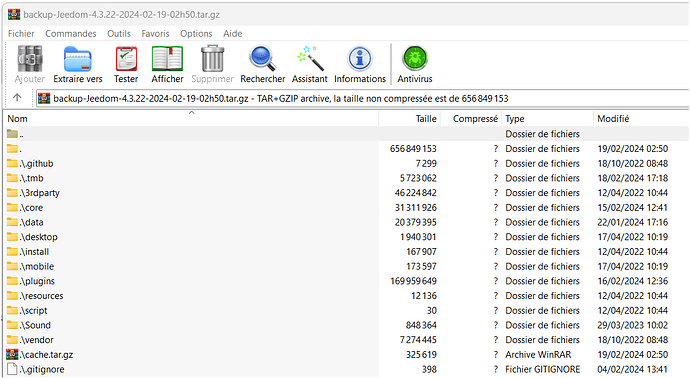Image resolution: width=690 pixels, height=378 pixels.
Task: Click the vendor folder icon
Action: [x=12, y=340]
